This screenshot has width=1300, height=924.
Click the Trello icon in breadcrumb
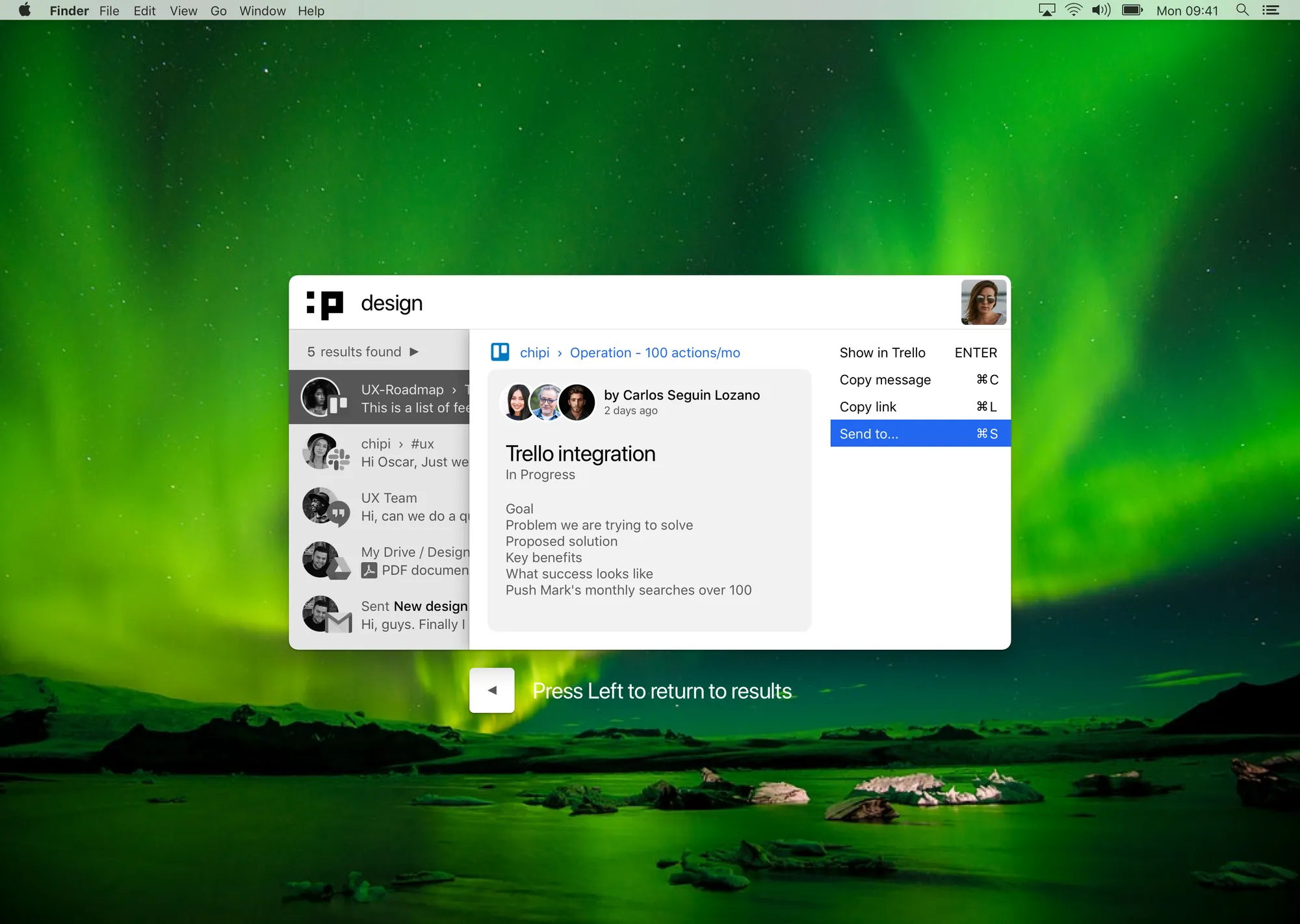point(500,352)
